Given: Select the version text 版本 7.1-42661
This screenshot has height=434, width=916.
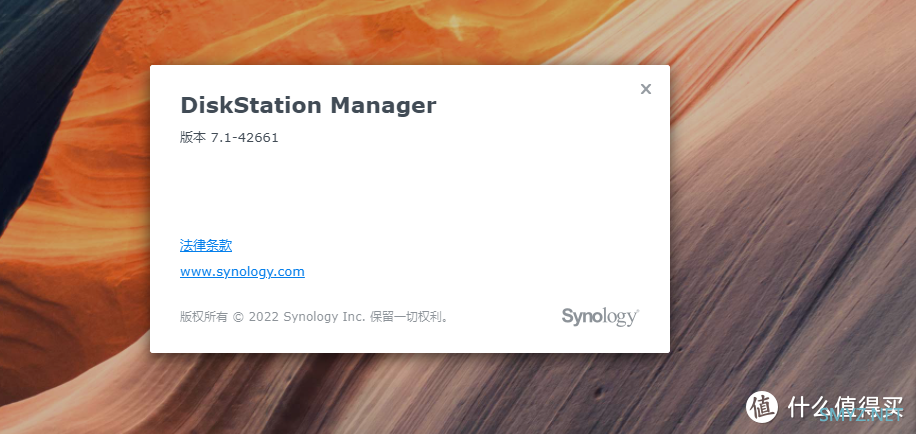Looking at the screenshot, I should [x=229, y=138].
